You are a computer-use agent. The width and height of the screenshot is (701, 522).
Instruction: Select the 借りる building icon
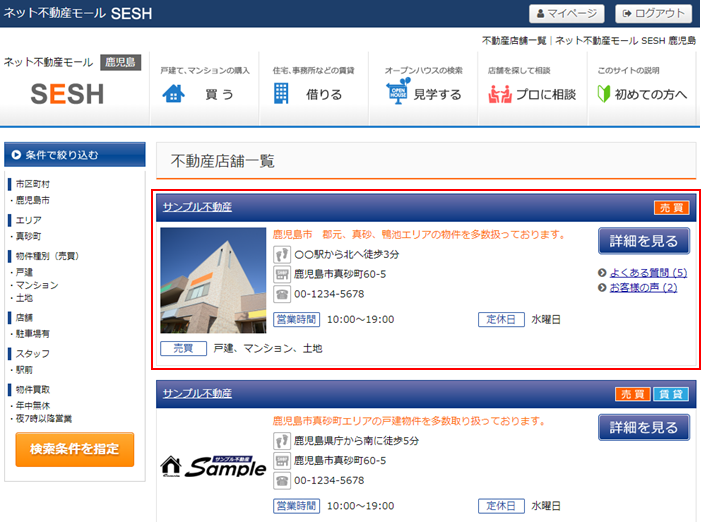coord(281,94)
